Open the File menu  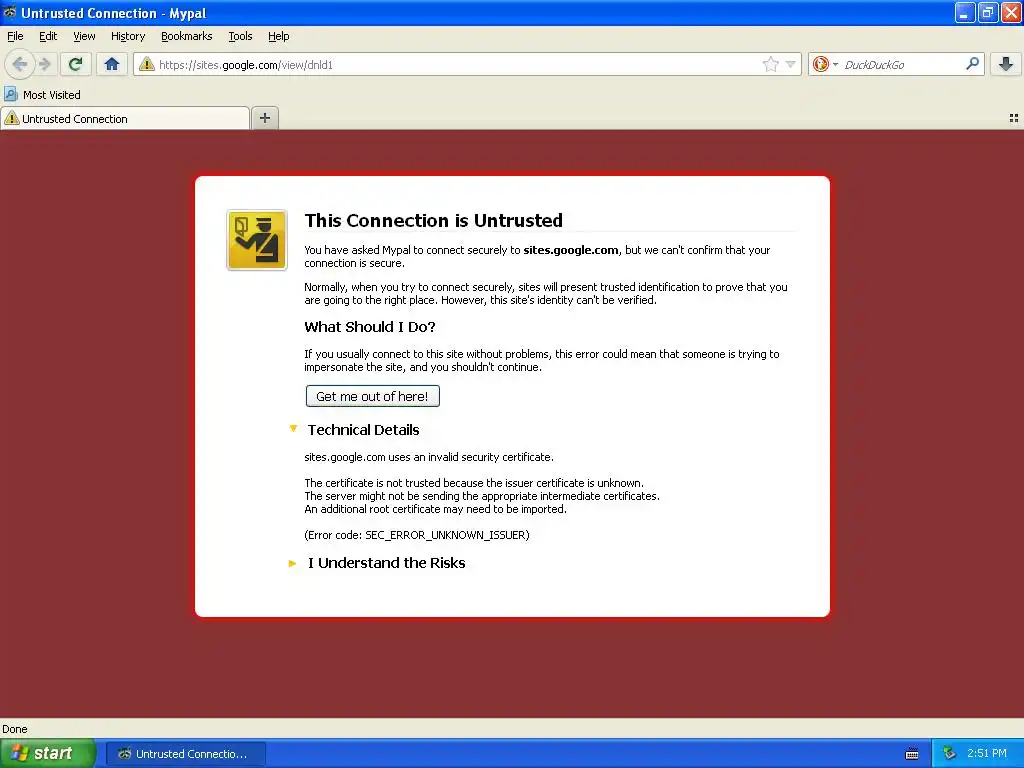pyautogui.click(x=15, y=36)
